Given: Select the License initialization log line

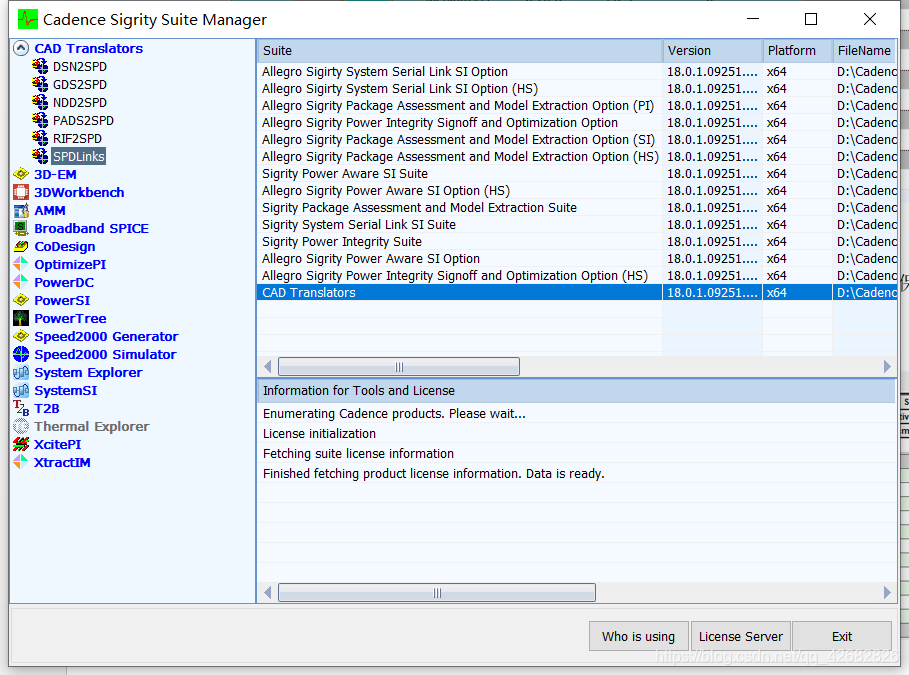Looking at the screenshot, I should pos(577,433).
